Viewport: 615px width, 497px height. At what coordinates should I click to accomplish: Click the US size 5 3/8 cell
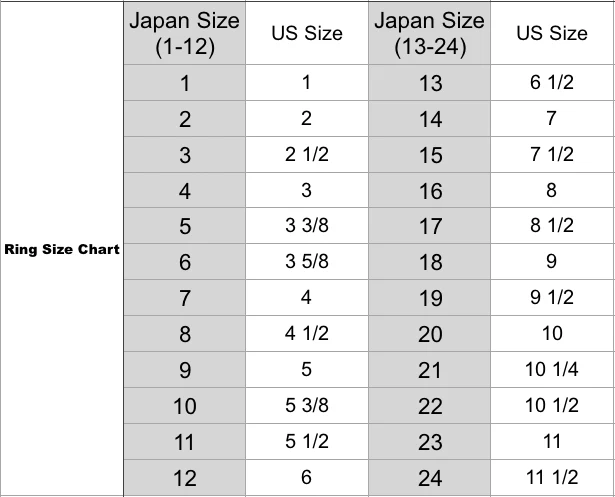(306, 405)
